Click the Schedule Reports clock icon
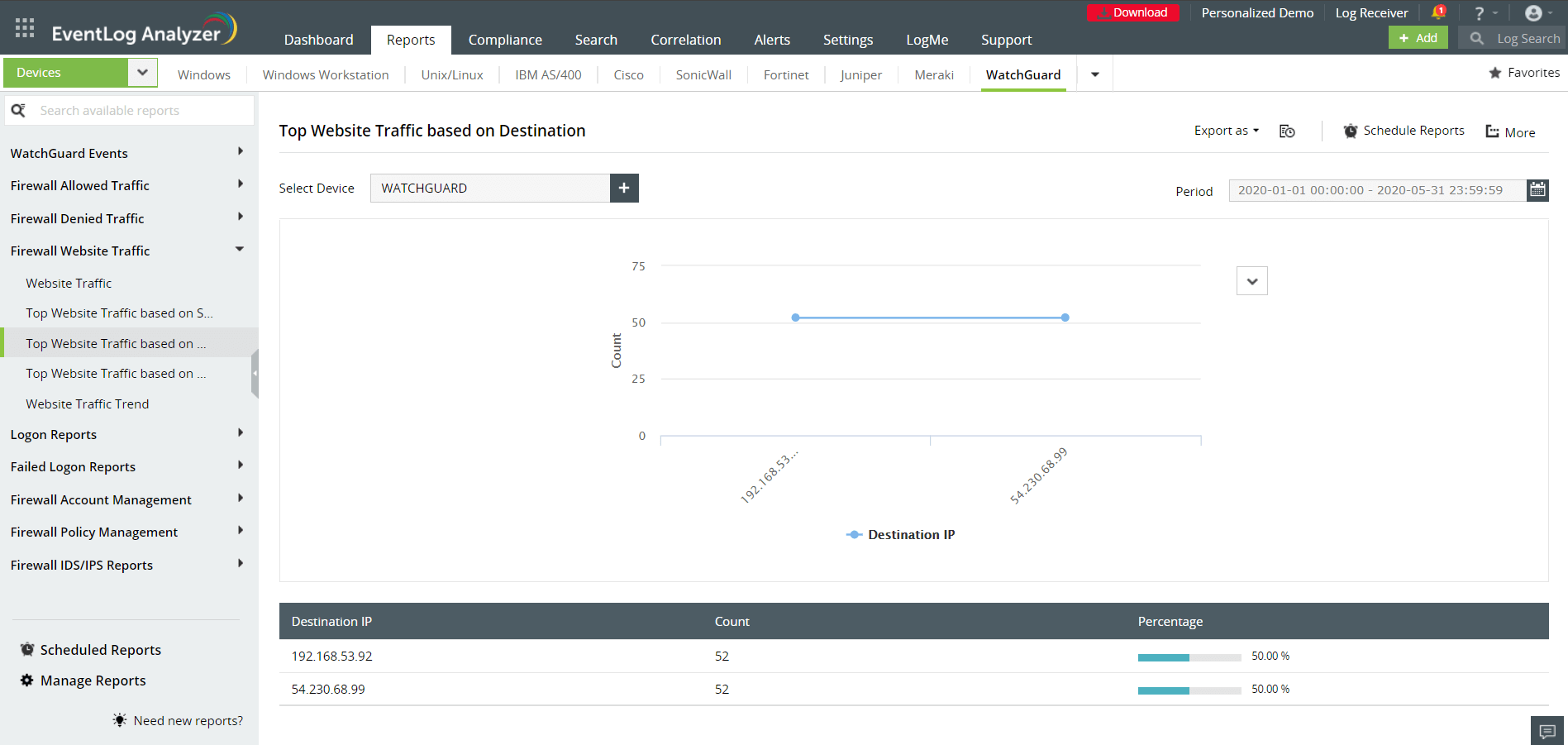The height and width of the screenshot is (745, 1568). point(1351,131)
